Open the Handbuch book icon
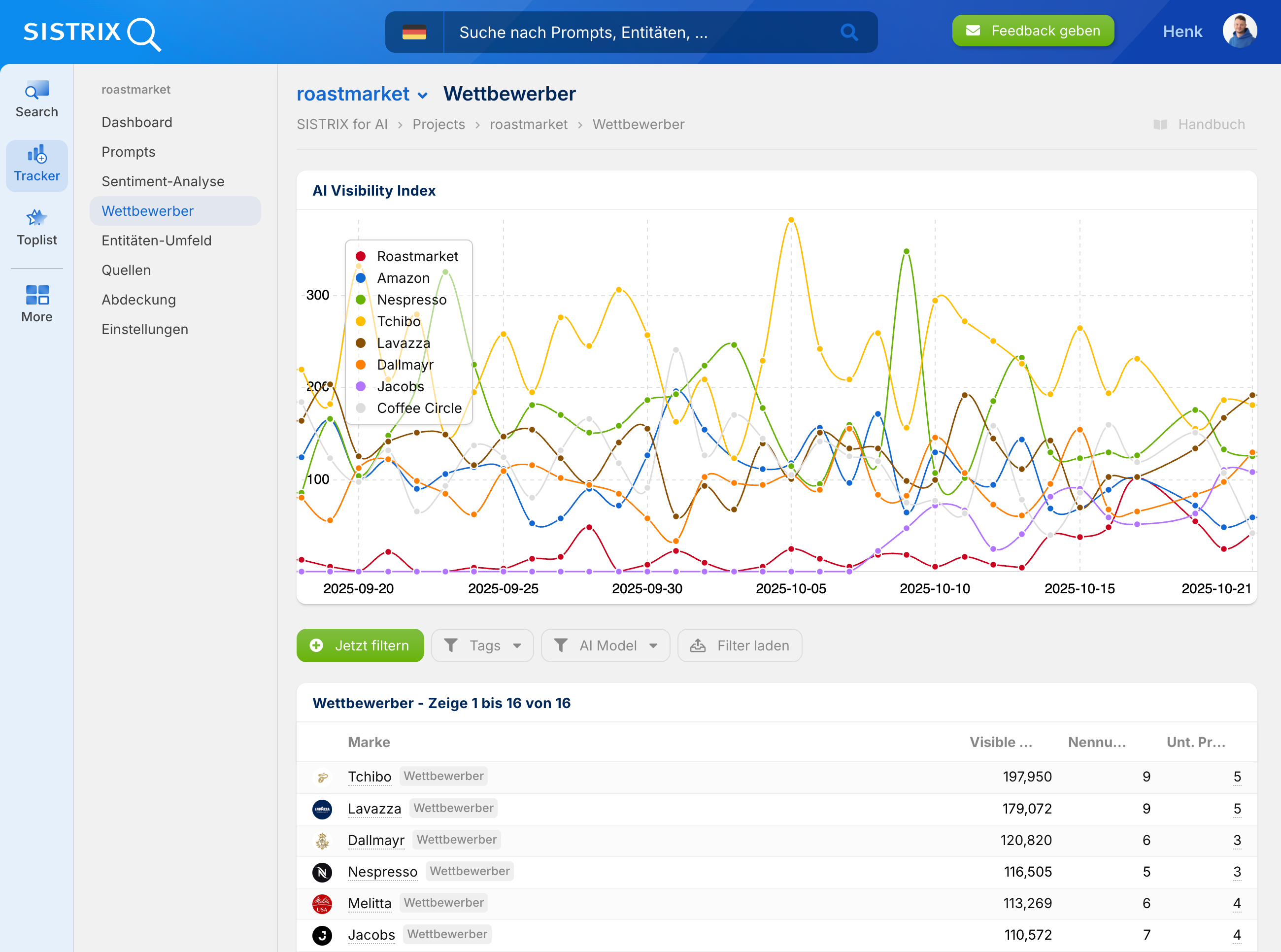Screen dimensions: 1281x952 1160,124
